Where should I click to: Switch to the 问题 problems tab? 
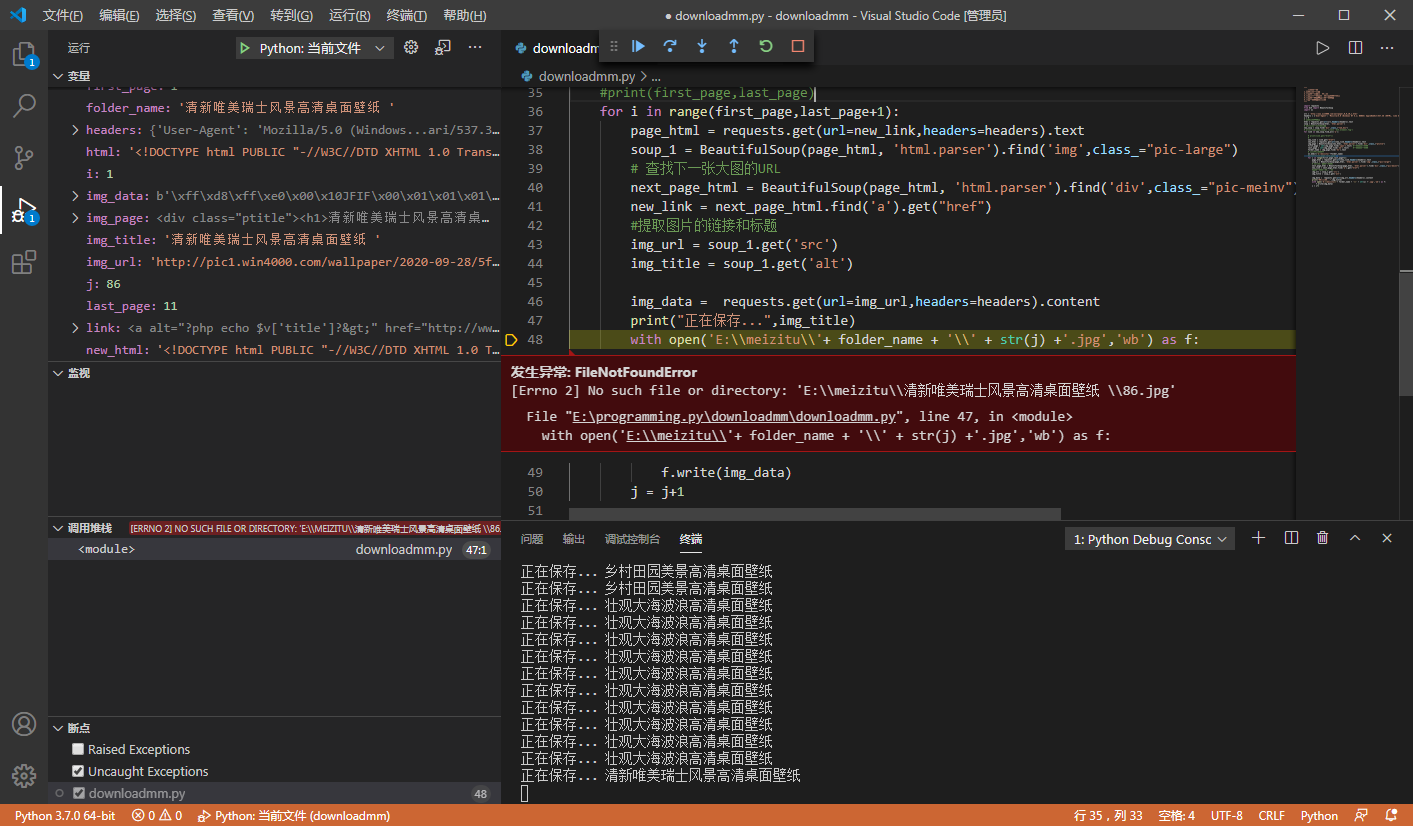[x=532, y=539]
